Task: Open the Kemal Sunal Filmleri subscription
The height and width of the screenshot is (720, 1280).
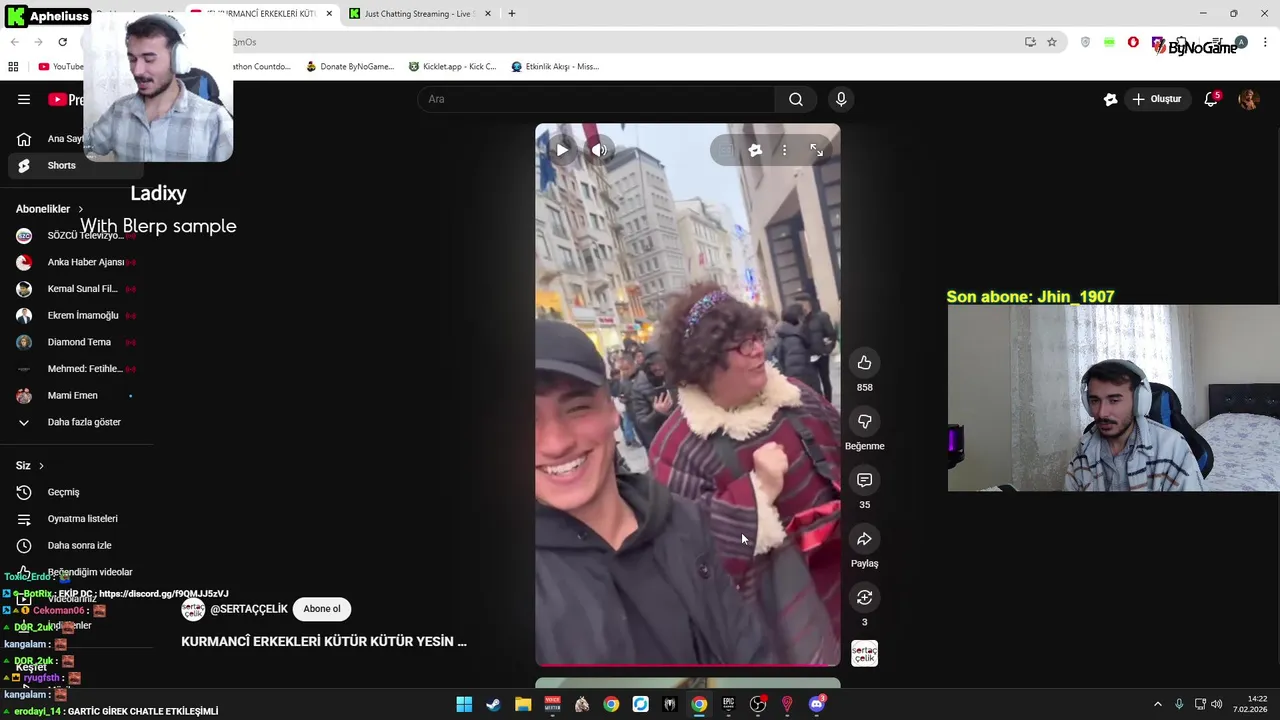Action: pos(76,289)
